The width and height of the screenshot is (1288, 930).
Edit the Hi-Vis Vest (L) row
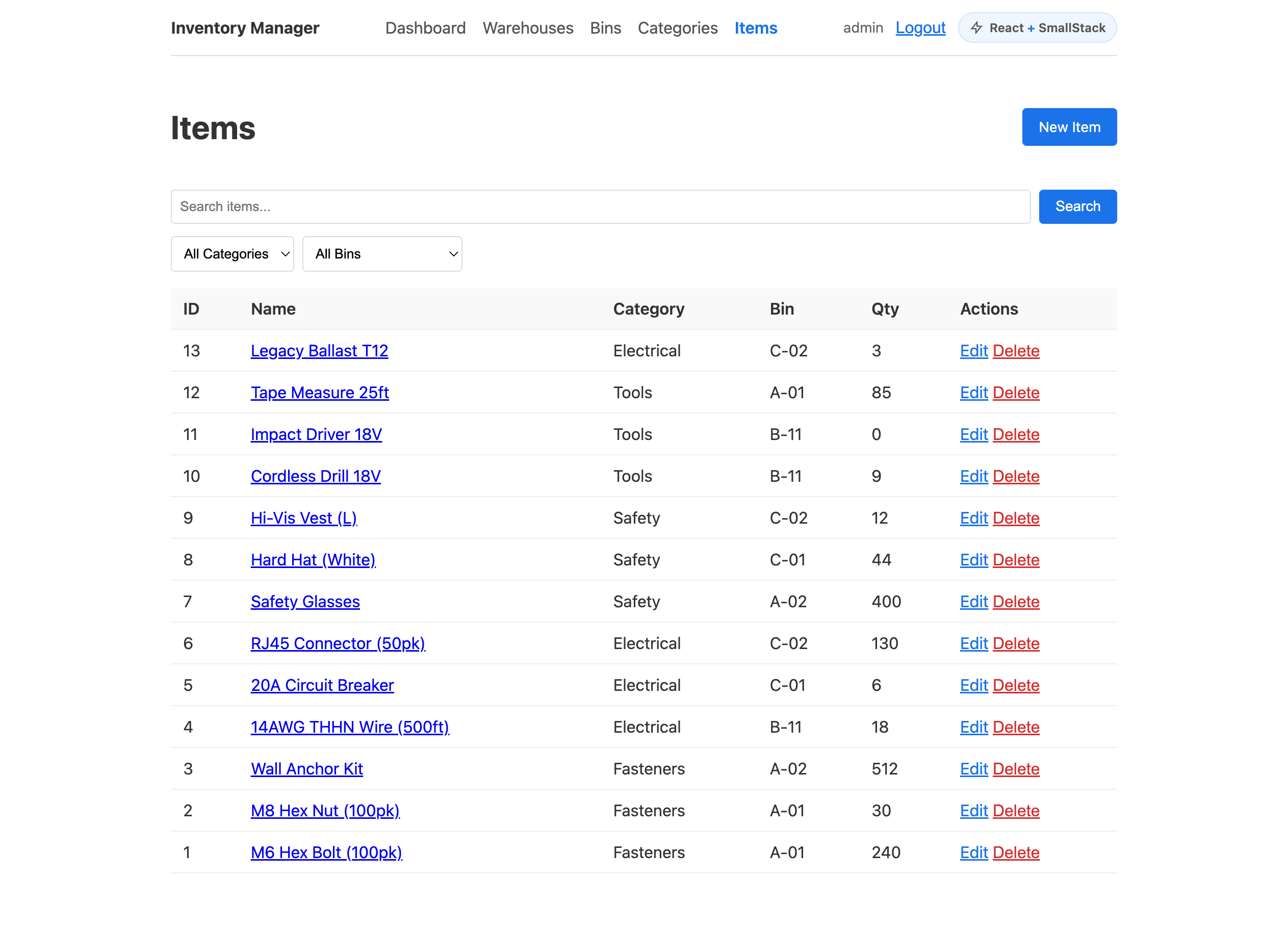[974, 519]
